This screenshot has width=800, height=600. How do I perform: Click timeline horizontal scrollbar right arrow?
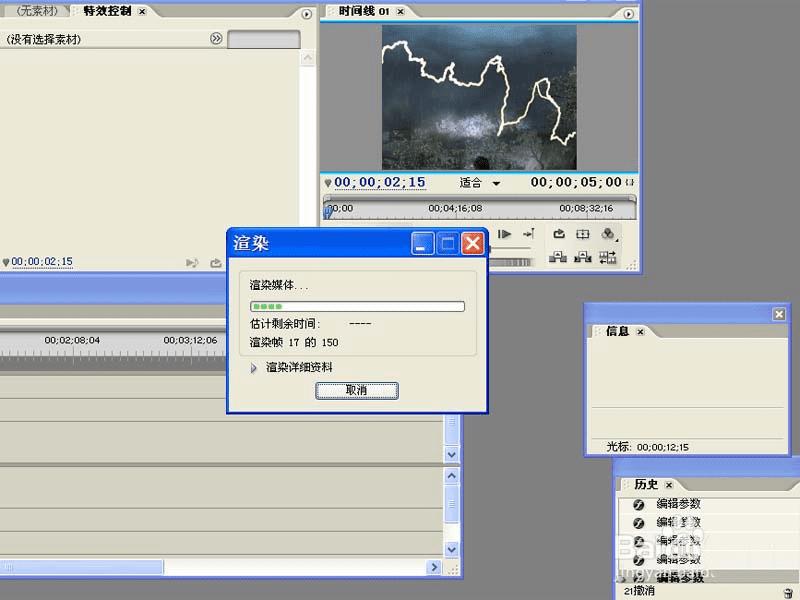[x=434, y=567]
